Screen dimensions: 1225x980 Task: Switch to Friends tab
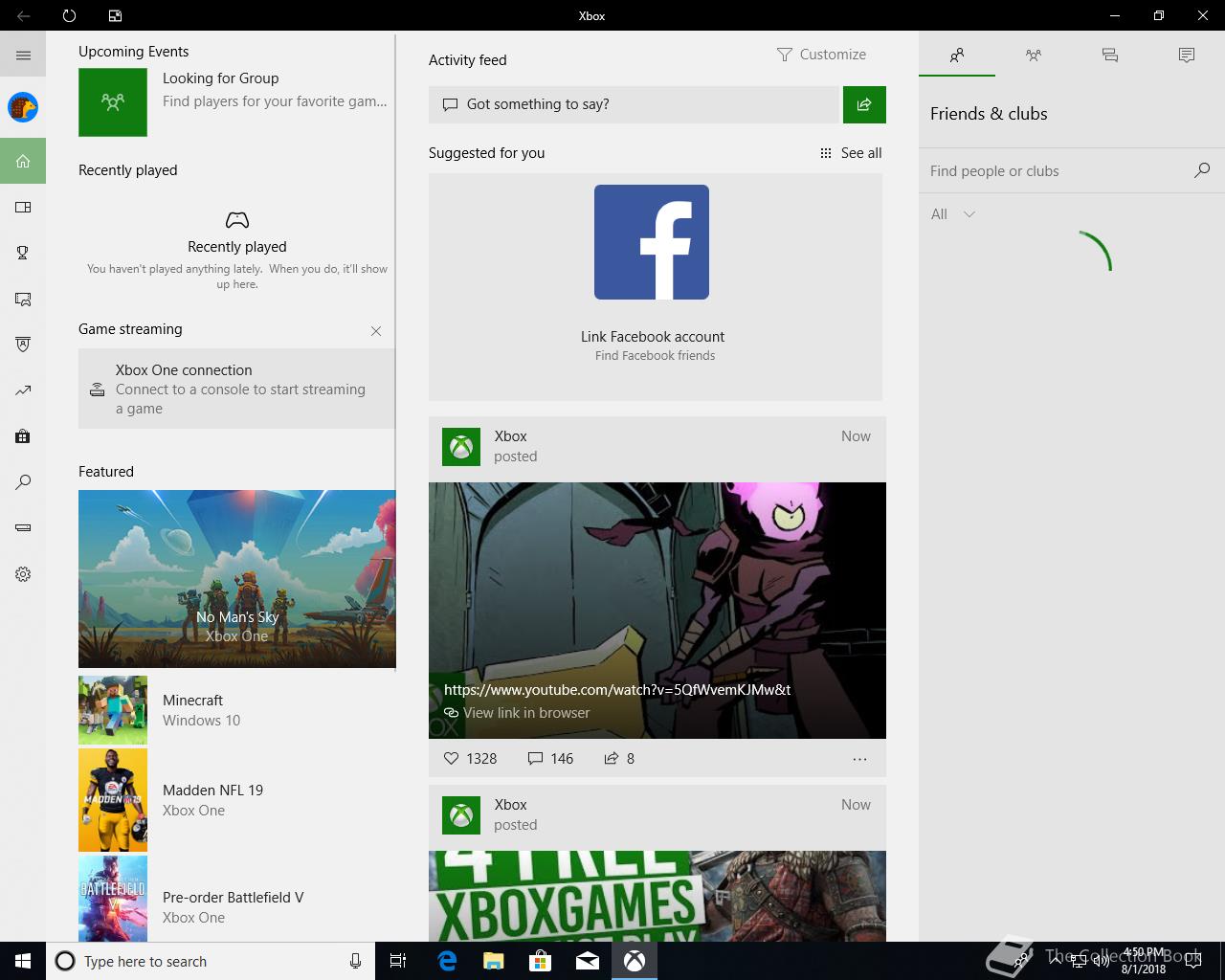pyautogui.click(x=957, y=56)
